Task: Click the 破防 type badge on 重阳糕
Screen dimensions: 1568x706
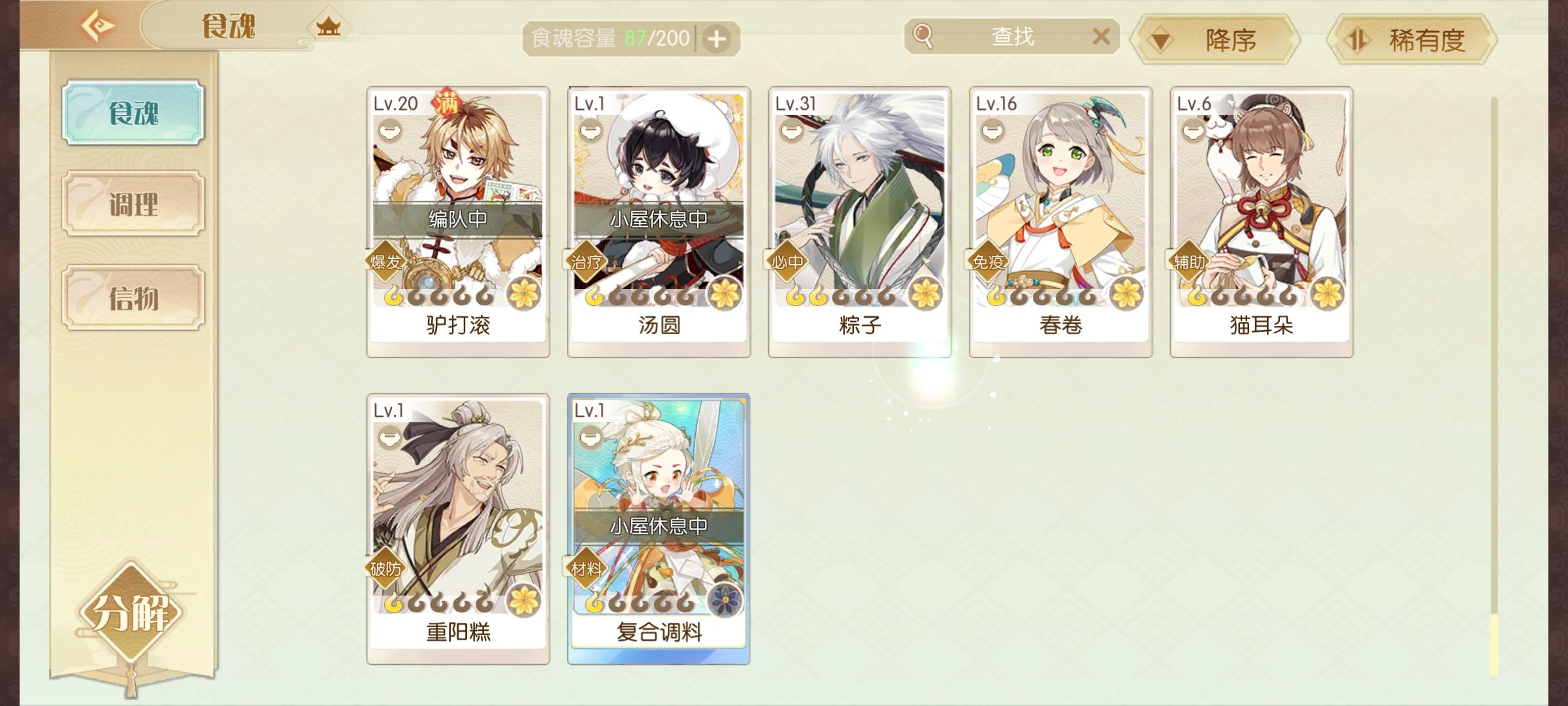Action: pos(385,569)
